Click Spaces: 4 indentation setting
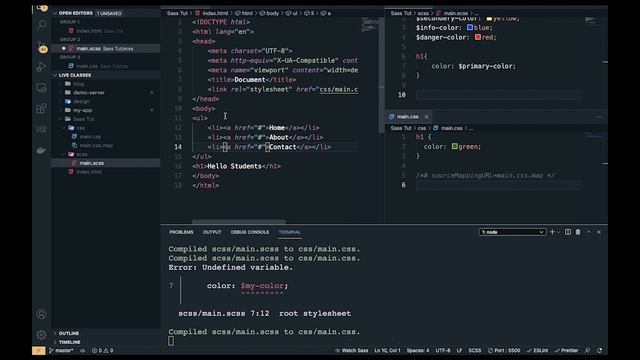The image size is (640, 360). click(x=418, y=350)
